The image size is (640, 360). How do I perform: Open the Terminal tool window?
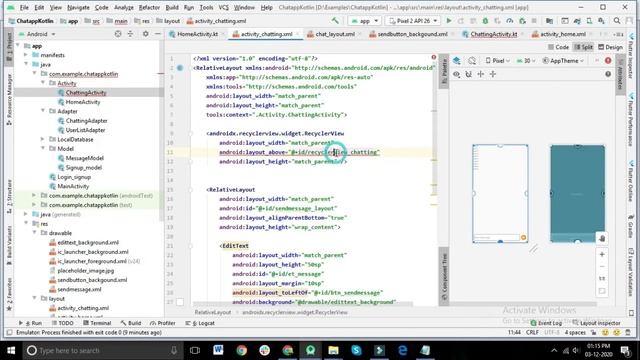point(97,323)
